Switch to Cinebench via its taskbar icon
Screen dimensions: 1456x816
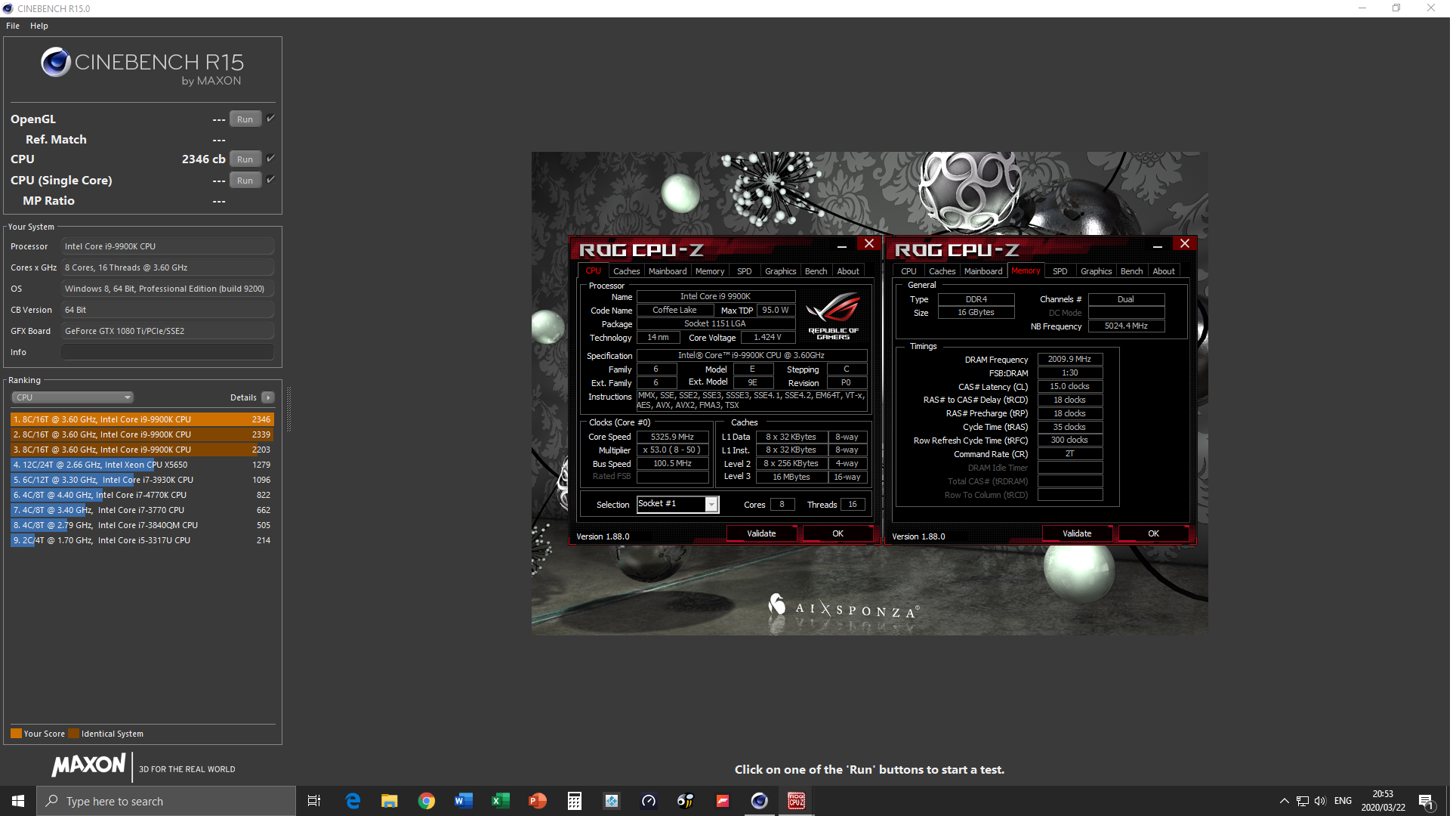coord(760,801)
